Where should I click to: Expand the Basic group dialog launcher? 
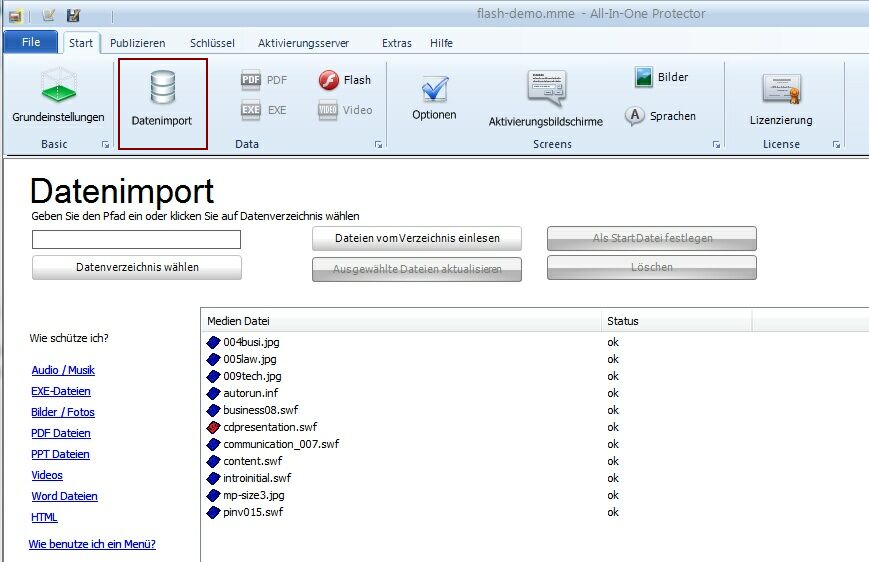(105, 145)
